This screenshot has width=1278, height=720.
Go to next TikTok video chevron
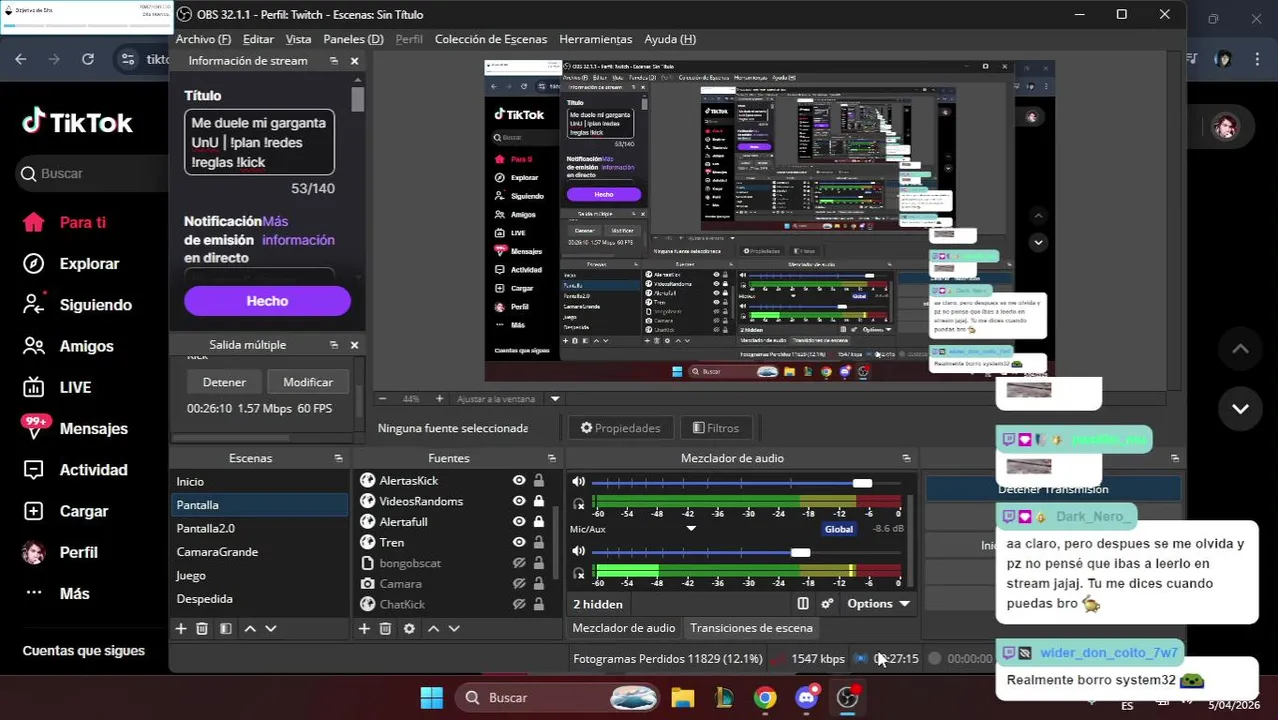(x=1240, y=408)
